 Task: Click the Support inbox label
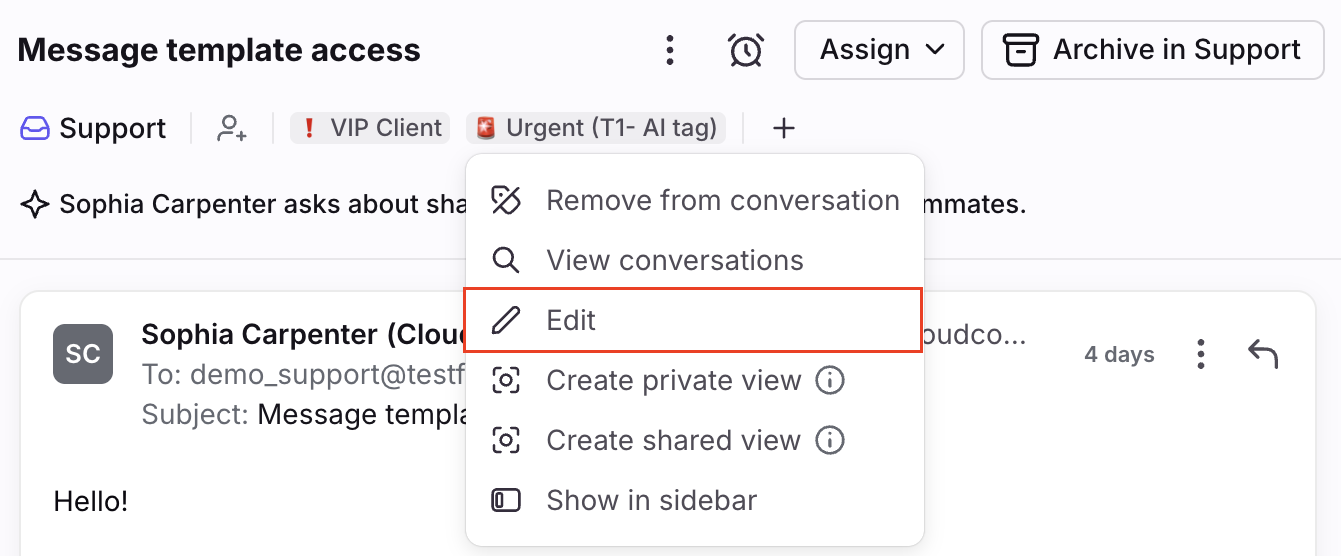(x=93, y=128)
